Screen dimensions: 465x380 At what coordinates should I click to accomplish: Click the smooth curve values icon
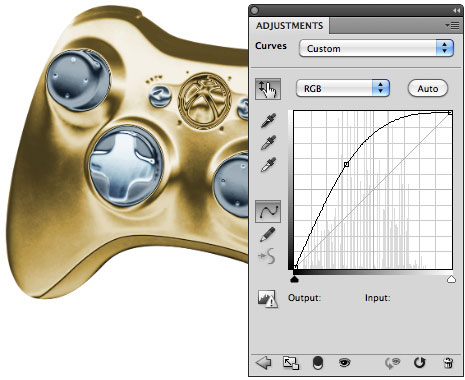click(x=267, y=256)
